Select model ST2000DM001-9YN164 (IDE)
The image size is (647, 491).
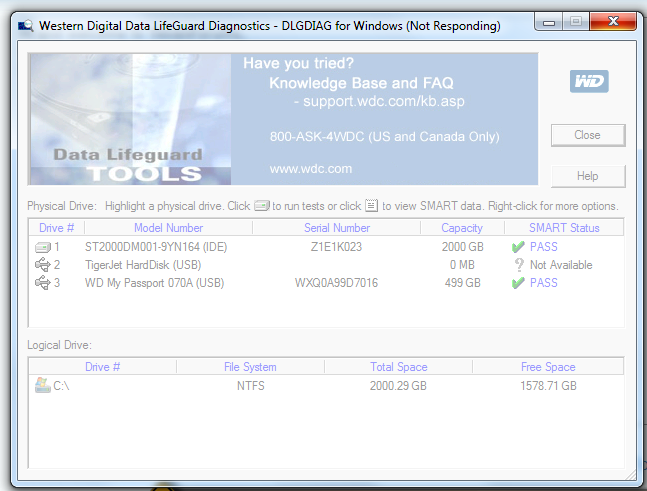(x=156, y=247)
